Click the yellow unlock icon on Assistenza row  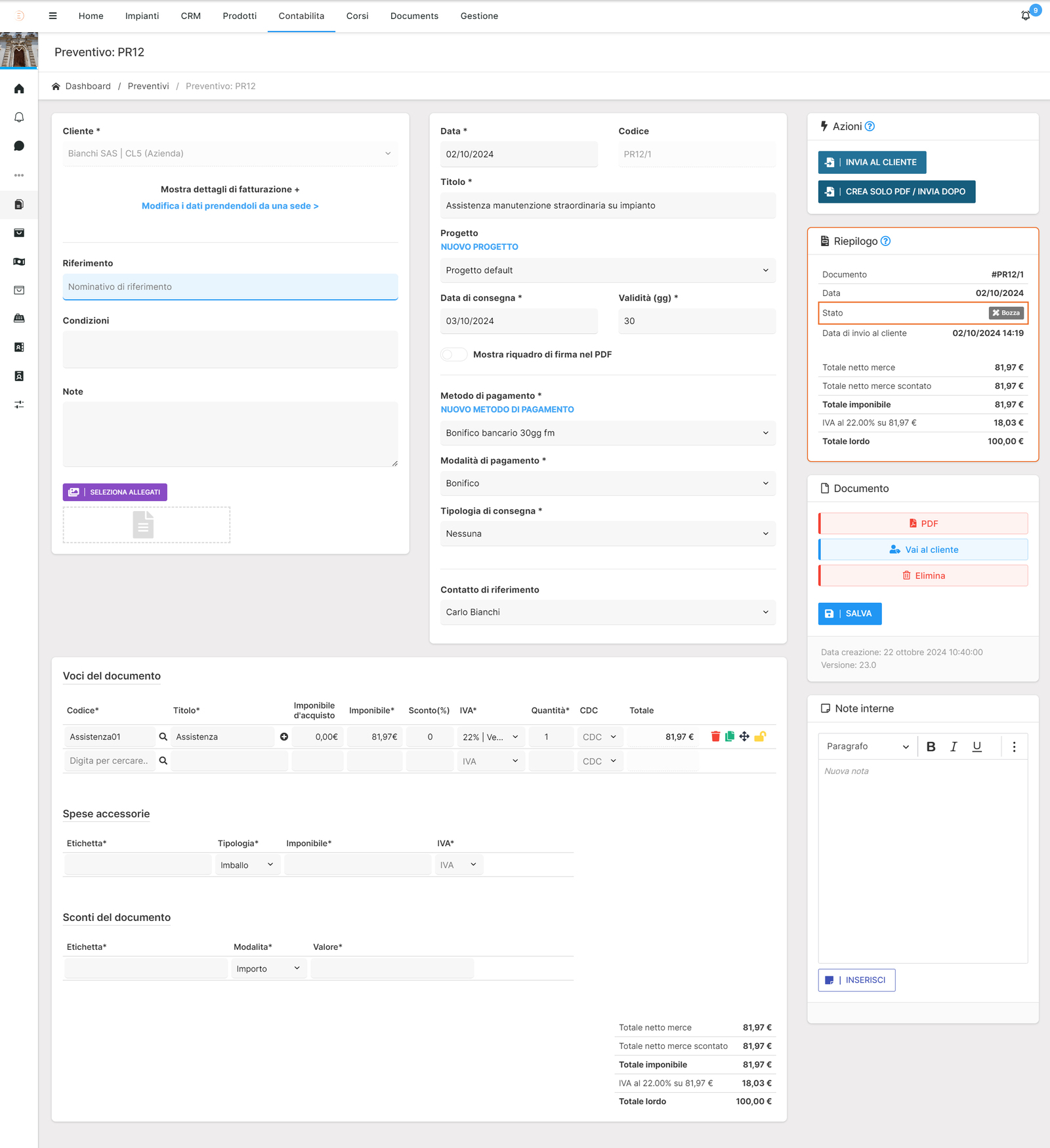pyautogui.click(x=760, y=737)
